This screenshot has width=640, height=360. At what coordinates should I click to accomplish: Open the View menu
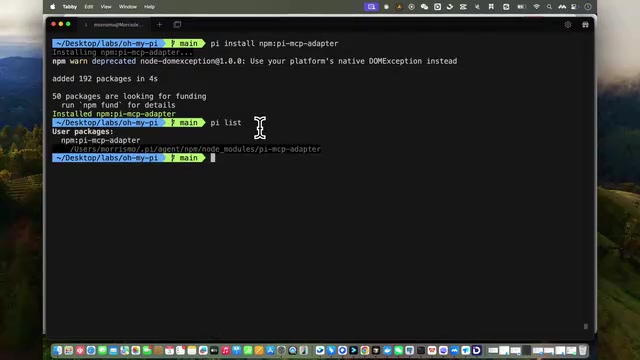[106, 7]
